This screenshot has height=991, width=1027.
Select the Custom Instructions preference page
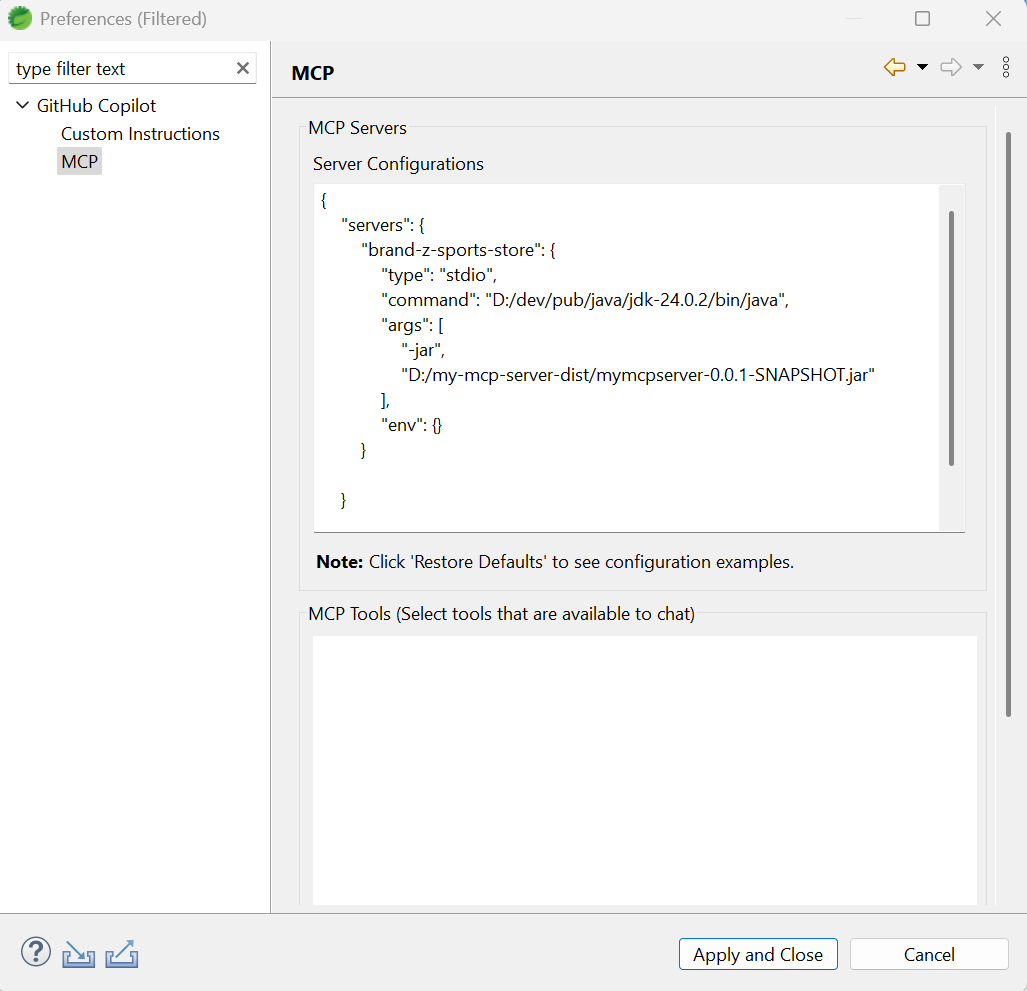tap(140, 133)
